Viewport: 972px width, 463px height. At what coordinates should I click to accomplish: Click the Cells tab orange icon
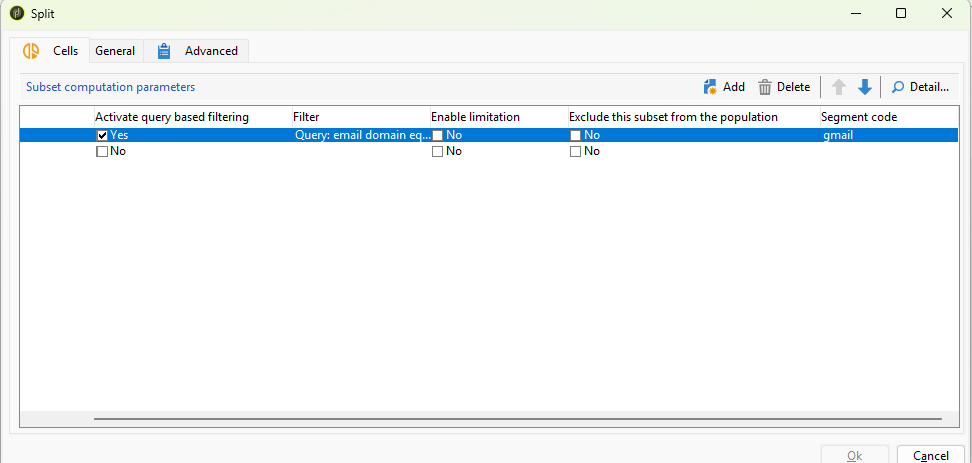click(x=31, y=51)
